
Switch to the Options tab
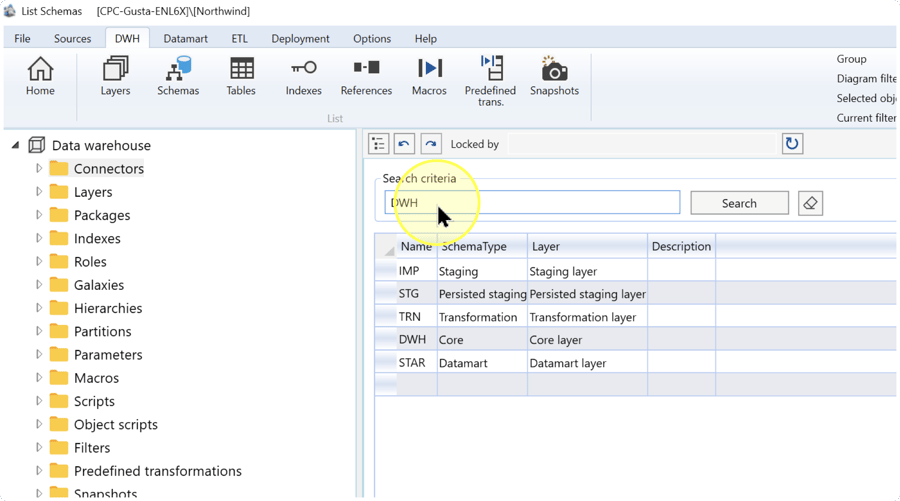372,38
